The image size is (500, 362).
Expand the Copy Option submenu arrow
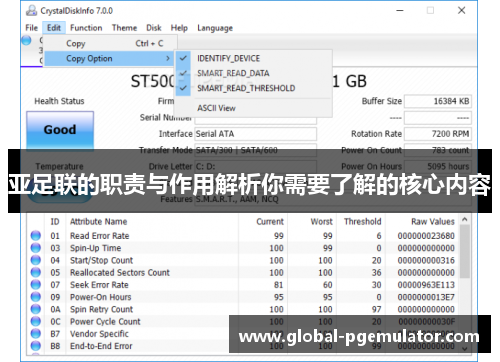tap(168, 58)
